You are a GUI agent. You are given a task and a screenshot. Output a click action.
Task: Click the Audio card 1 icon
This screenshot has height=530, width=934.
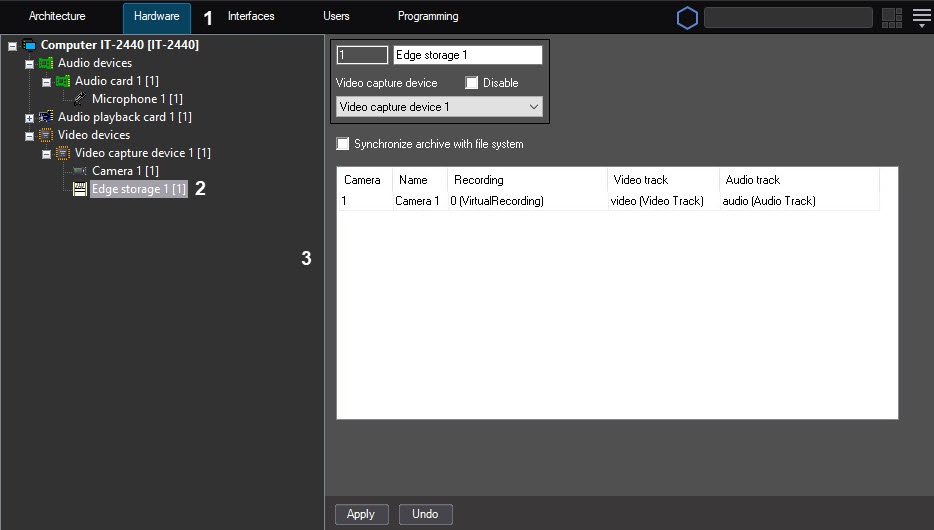tap(63, 81)
